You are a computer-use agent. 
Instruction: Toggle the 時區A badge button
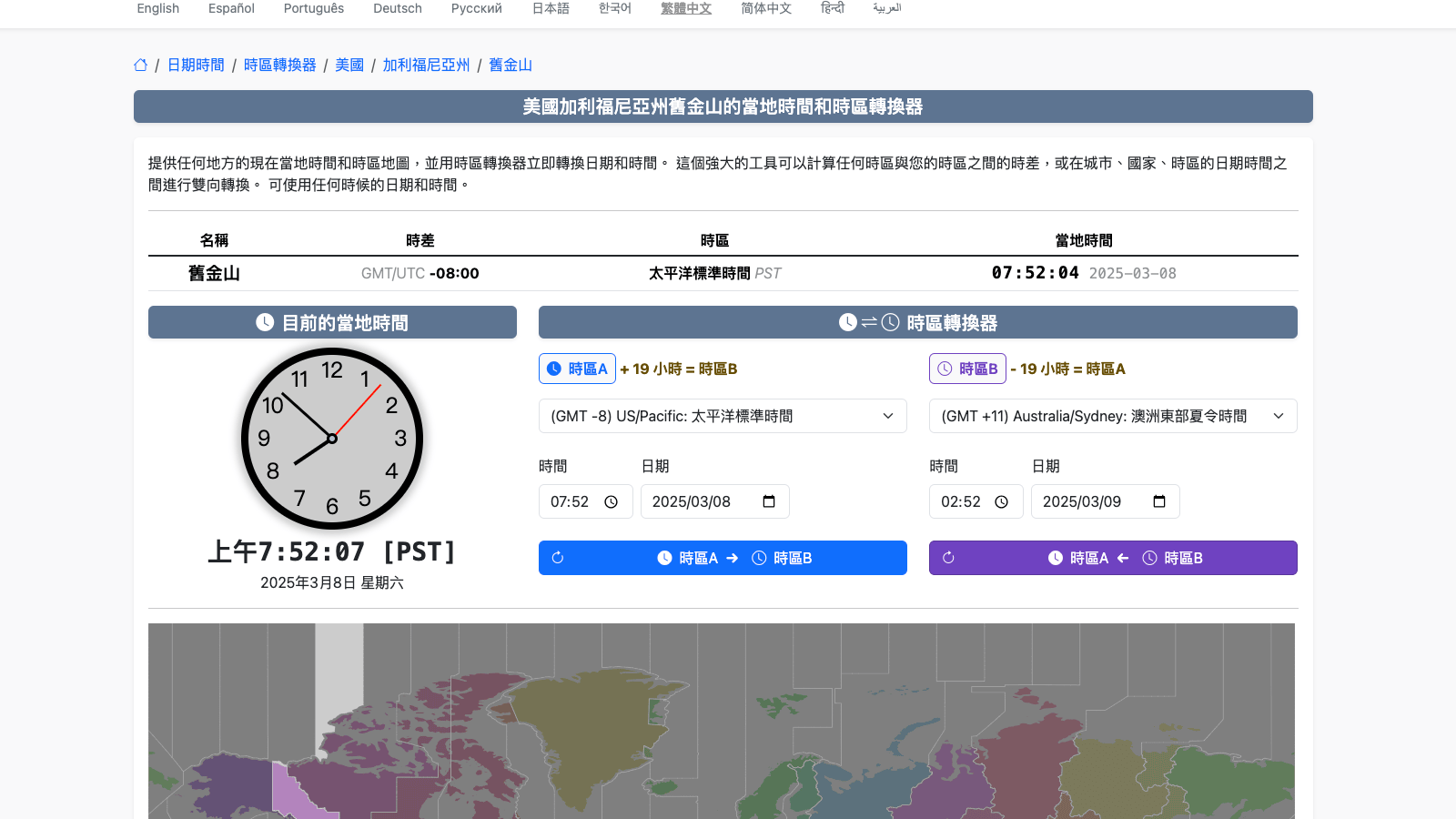pos(577,369)
